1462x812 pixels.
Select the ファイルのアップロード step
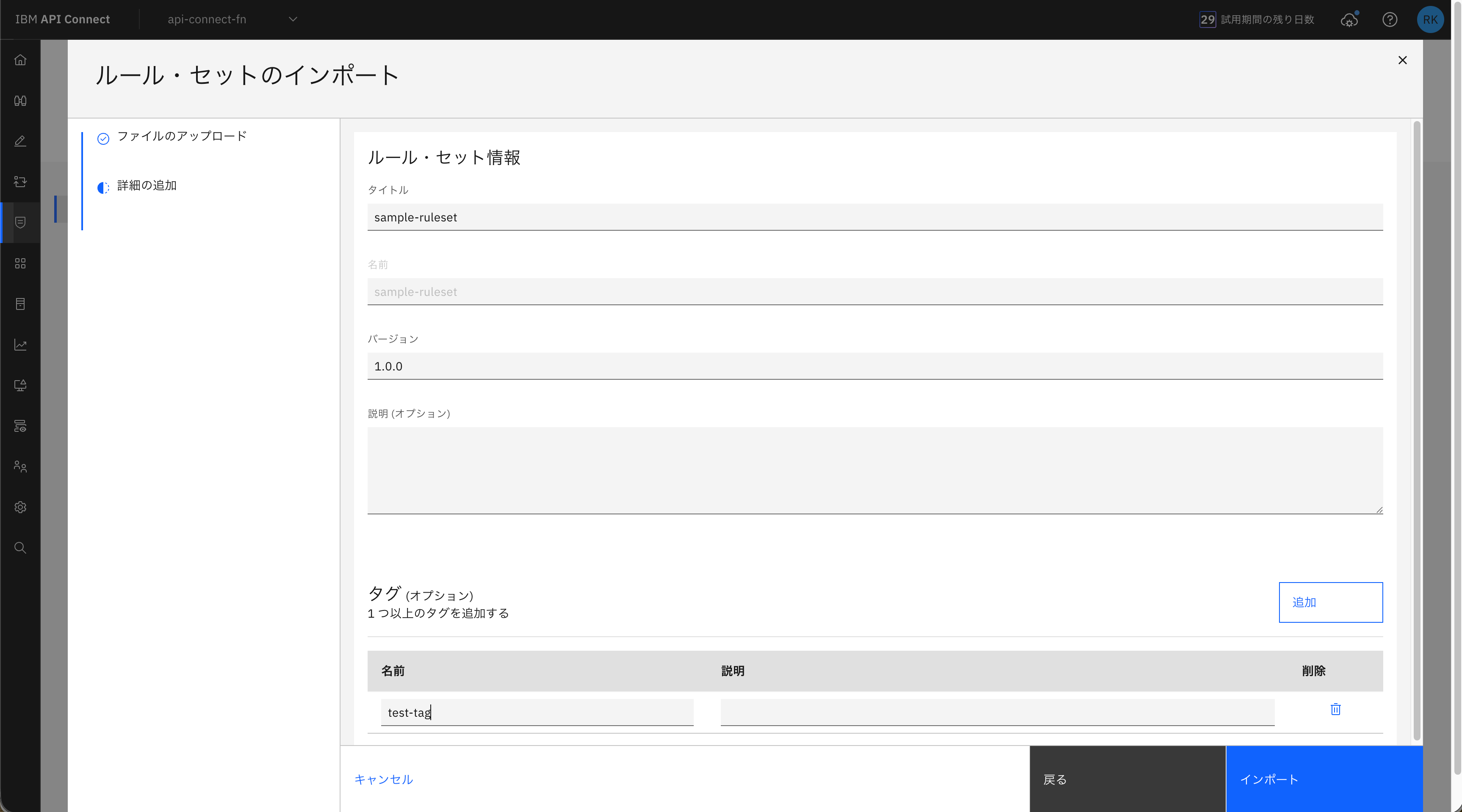click(x=182, y=136)
